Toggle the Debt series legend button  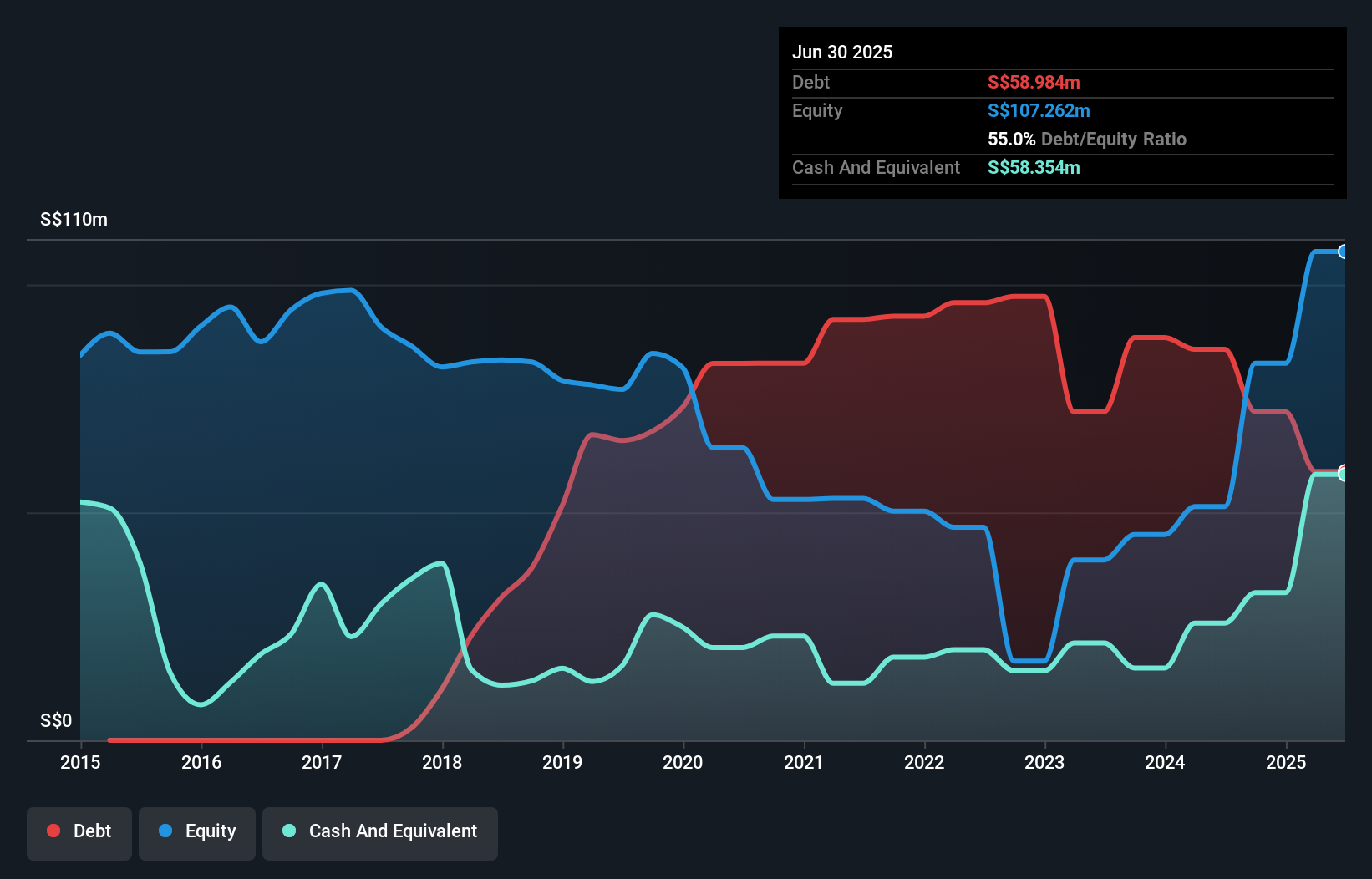[79, 833]
